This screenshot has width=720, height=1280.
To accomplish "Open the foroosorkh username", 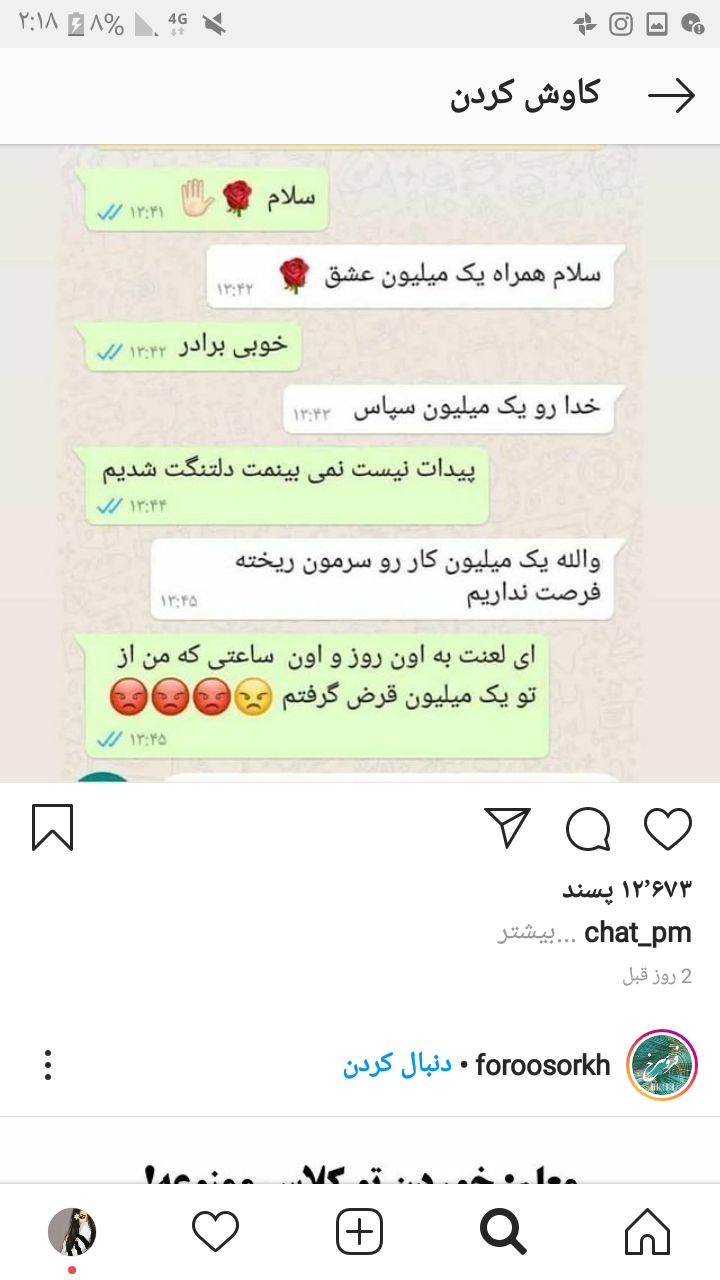I will (x=543, y=1065).
